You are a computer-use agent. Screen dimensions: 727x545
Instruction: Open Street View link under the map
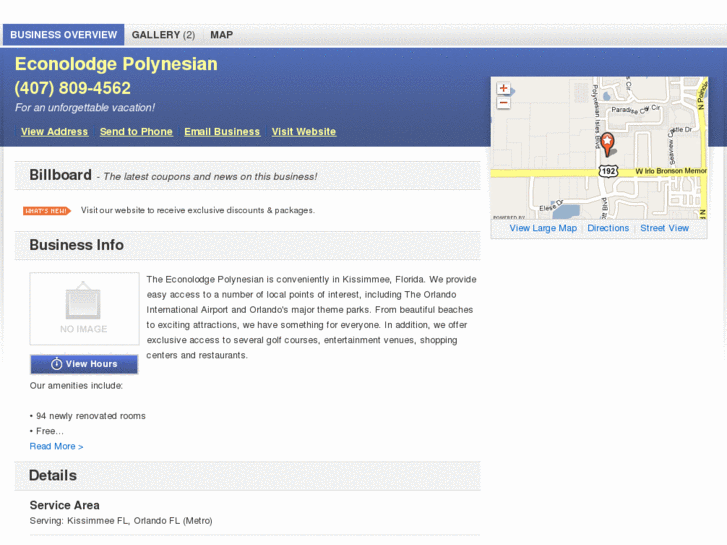[x=664, y=228]
